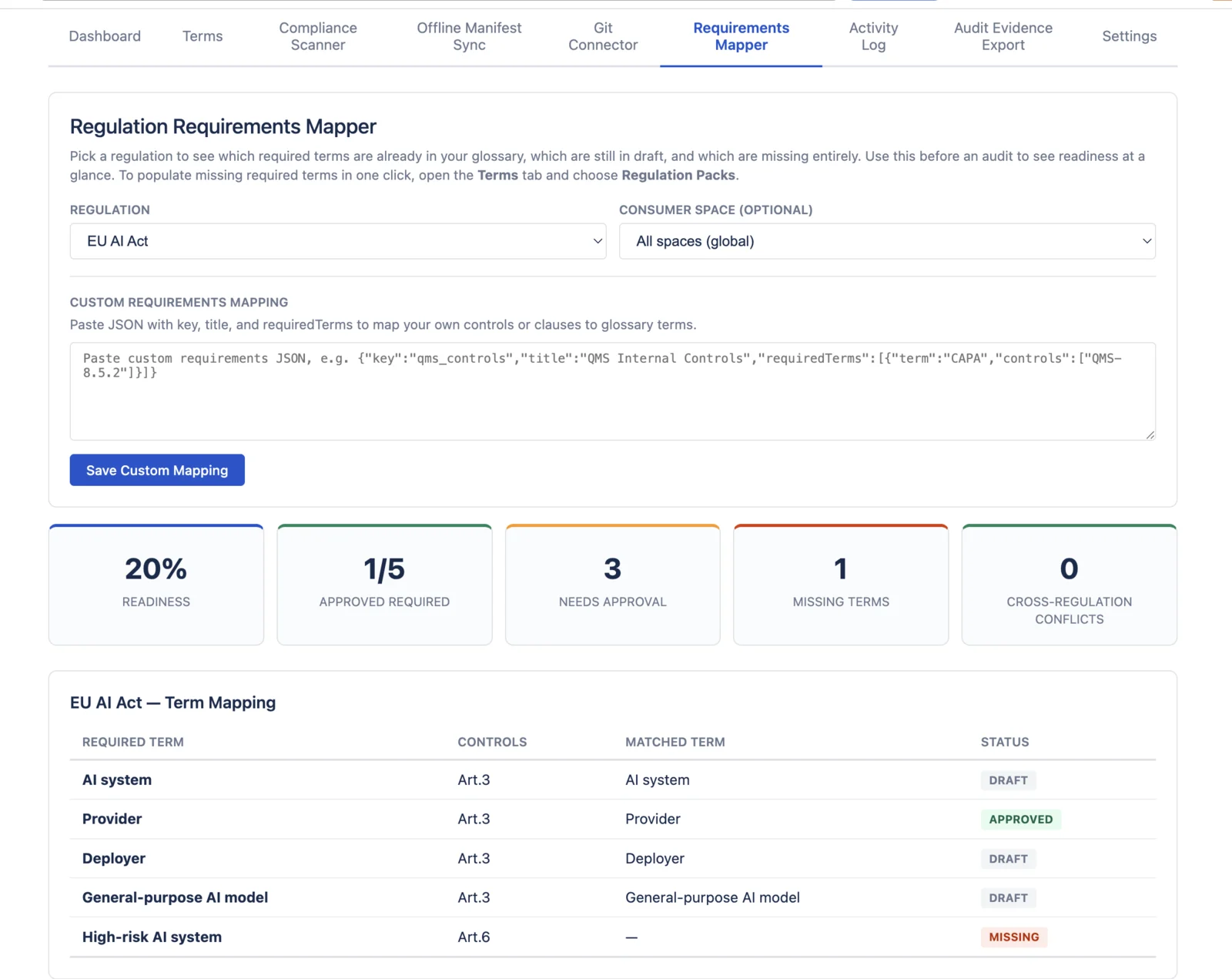1232x979 pixels.
Task: Click the Required Term column header
Action: [x=133, y=742]
